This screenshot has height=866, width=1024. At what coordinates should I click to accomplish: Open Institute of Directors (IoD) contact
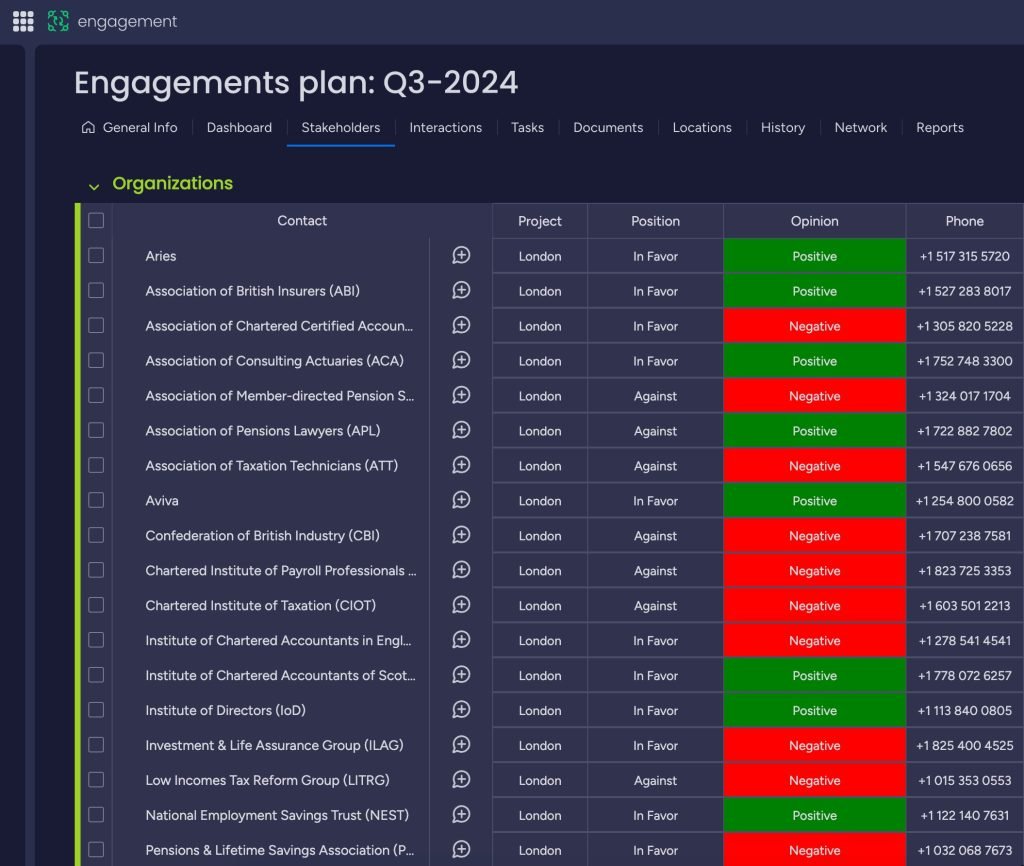(x=225, y=711)
